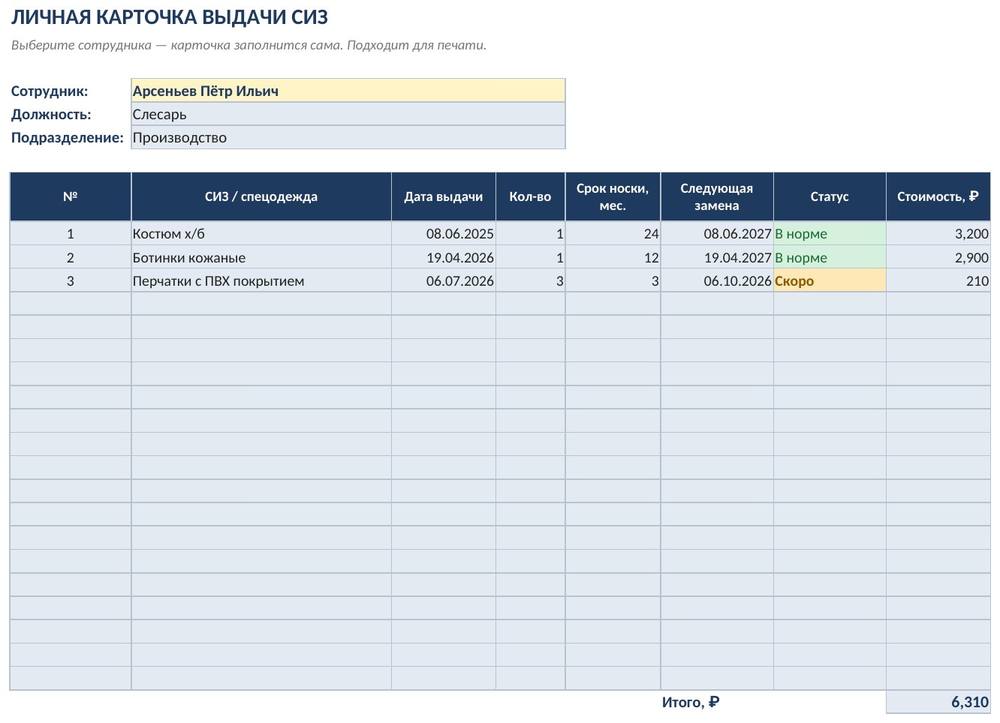Click the quantity cell in the Ботинки кожаные row
The width and height of the screenshot is (1000, 723).
530,257
